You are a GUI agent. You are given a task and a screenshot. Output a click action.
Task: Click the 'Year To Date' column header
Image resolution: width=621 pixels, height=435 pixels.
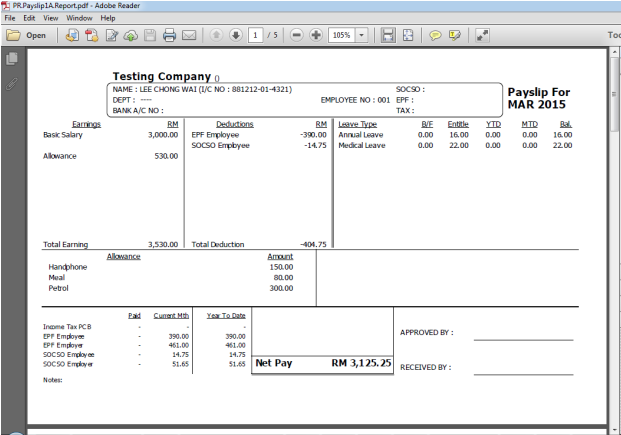(226, 316)
